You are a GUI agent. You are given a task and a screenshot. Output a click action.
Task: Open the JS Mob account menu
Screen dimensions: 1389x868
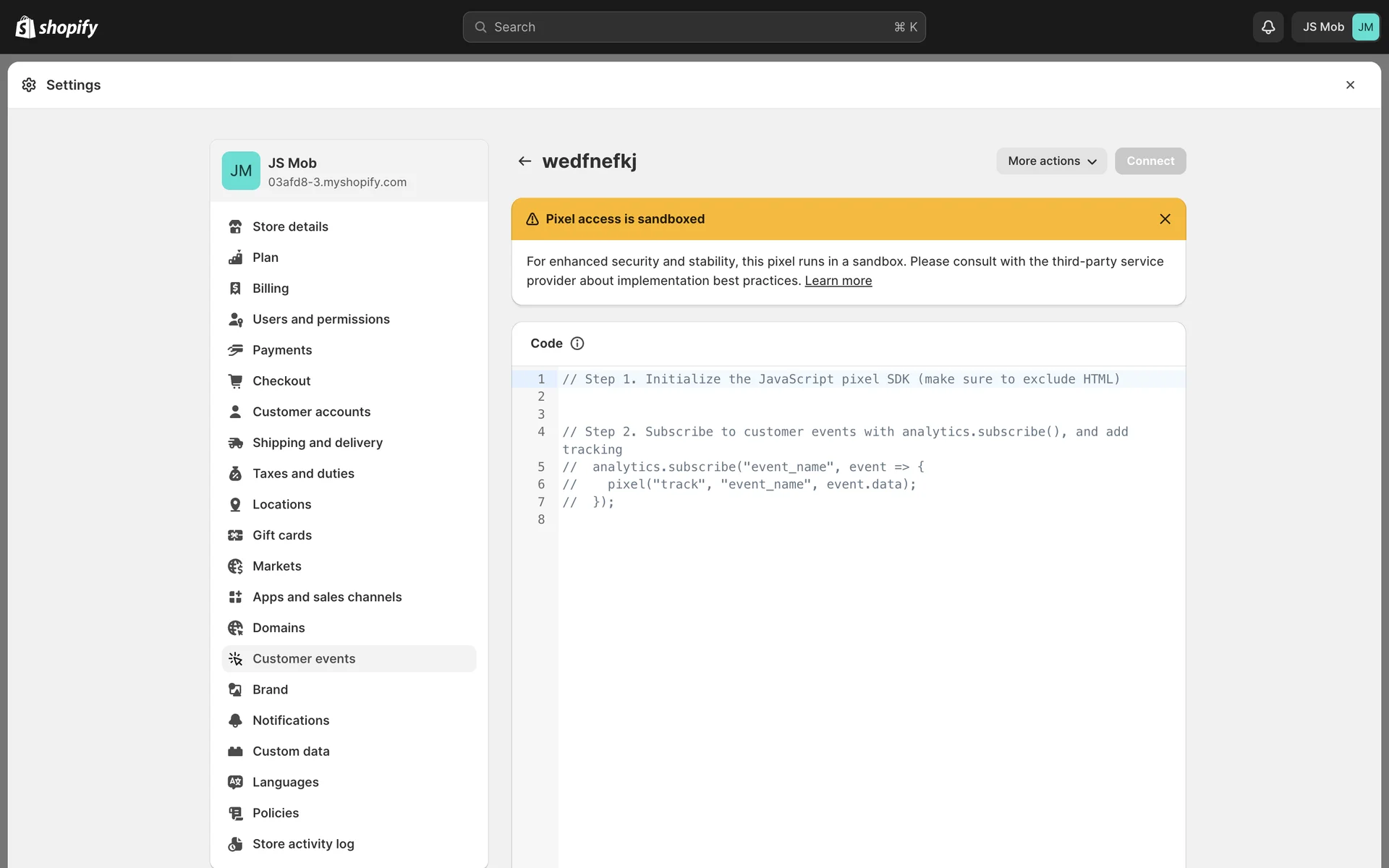1335,27
